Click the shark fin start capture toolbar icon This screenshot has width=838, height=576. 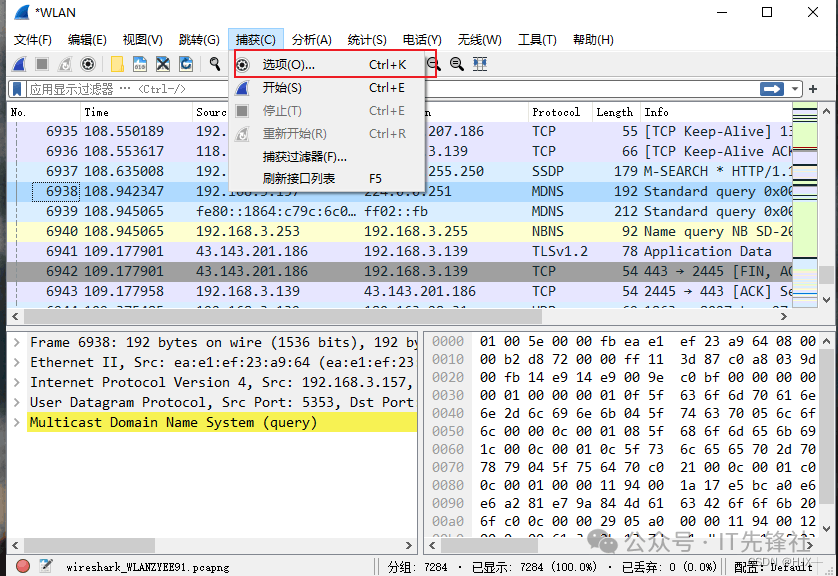(x=18, y=64)
